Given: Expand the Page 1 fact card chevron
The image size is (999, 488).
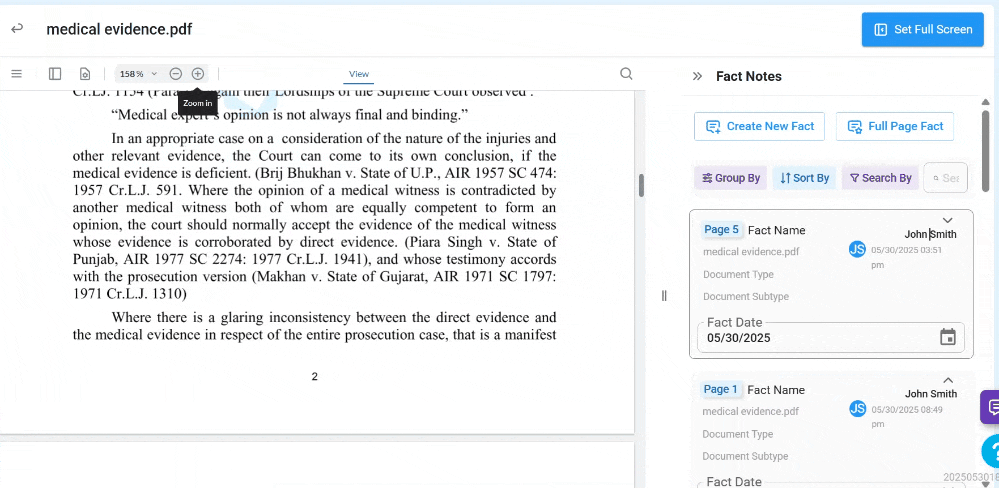Looking at the screenshot, I should coord(947,380).
